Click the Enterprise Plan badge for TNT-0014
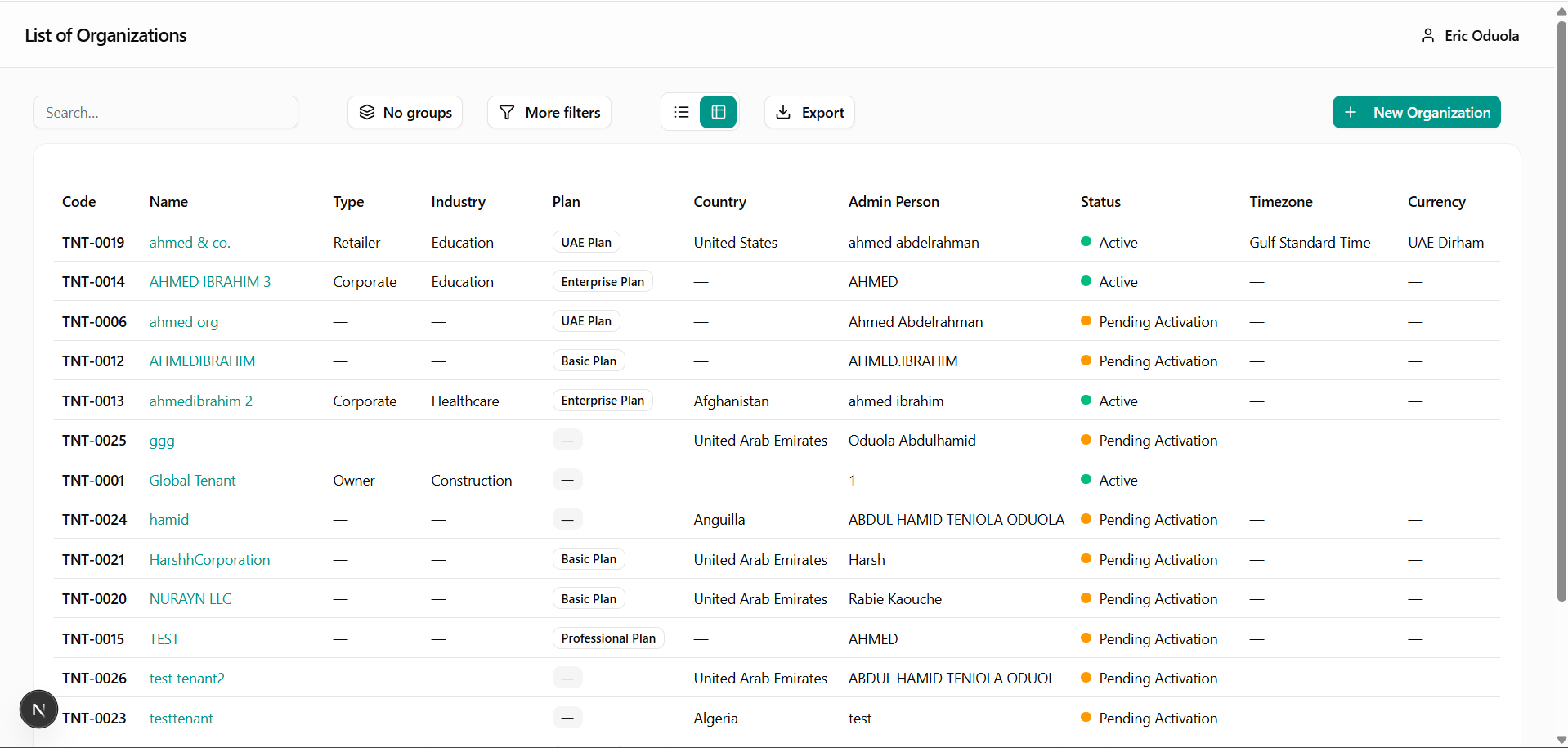 (x=603, y=282)
